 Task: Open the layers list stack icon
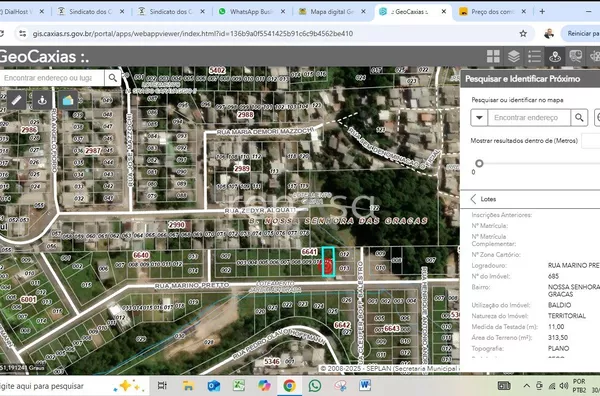click(514, 57)
